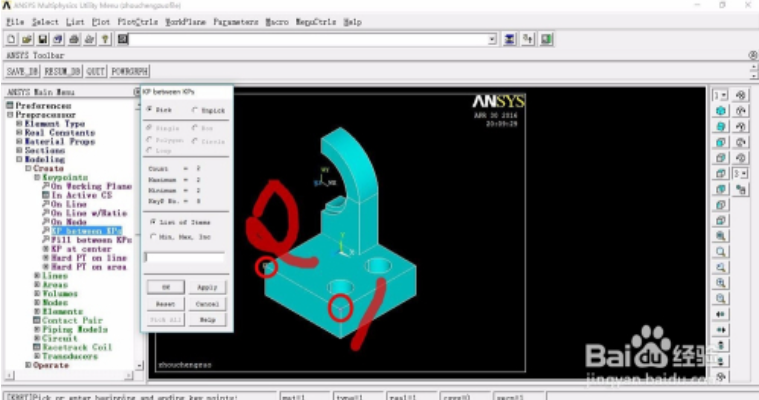Click the keypoint list input field in the dialog

pyautogui.click(x=184, y=257)
